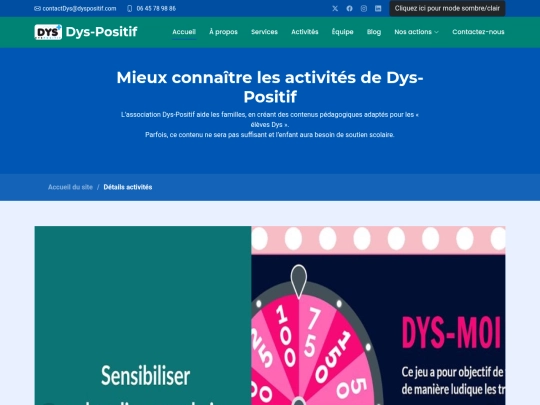This screenshot has width=540, height=405.
Task: Click the envelope email icon
Action: tap(37, 9)
